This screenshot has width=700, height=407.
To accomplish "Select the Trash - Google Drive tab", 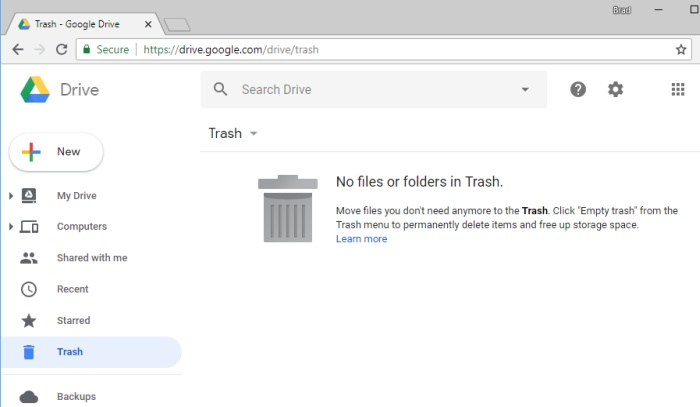I will [x=85, y=24].
